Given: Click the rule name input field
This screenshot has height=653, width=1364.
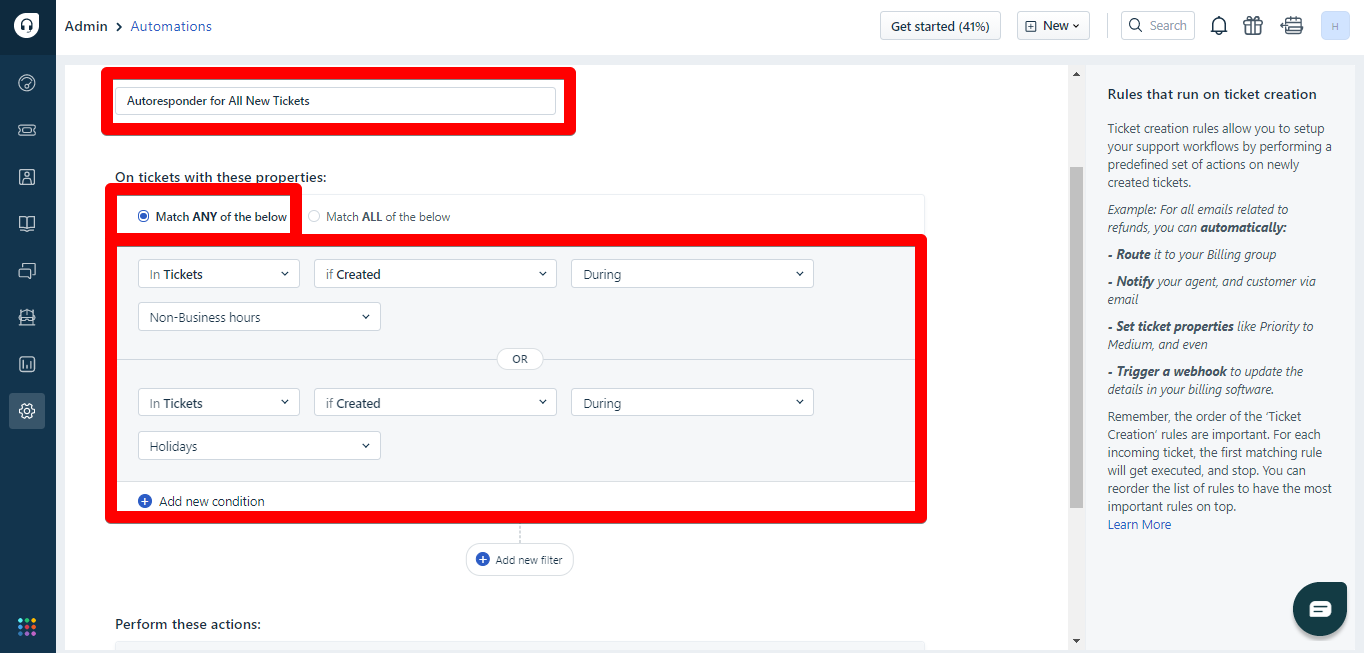Looking at the screenshot, I should [x=335, y=101].
